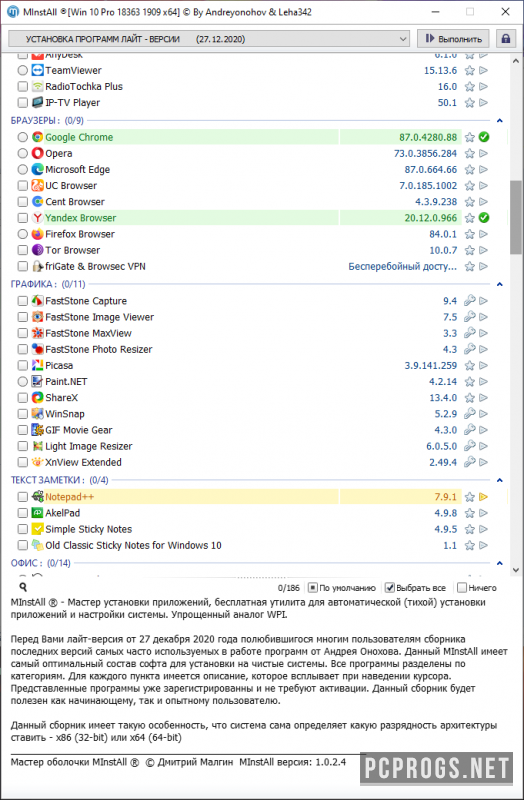Click the scrollbar up arrow
Viewport: 524px width, 800px height.
[515, 60]
